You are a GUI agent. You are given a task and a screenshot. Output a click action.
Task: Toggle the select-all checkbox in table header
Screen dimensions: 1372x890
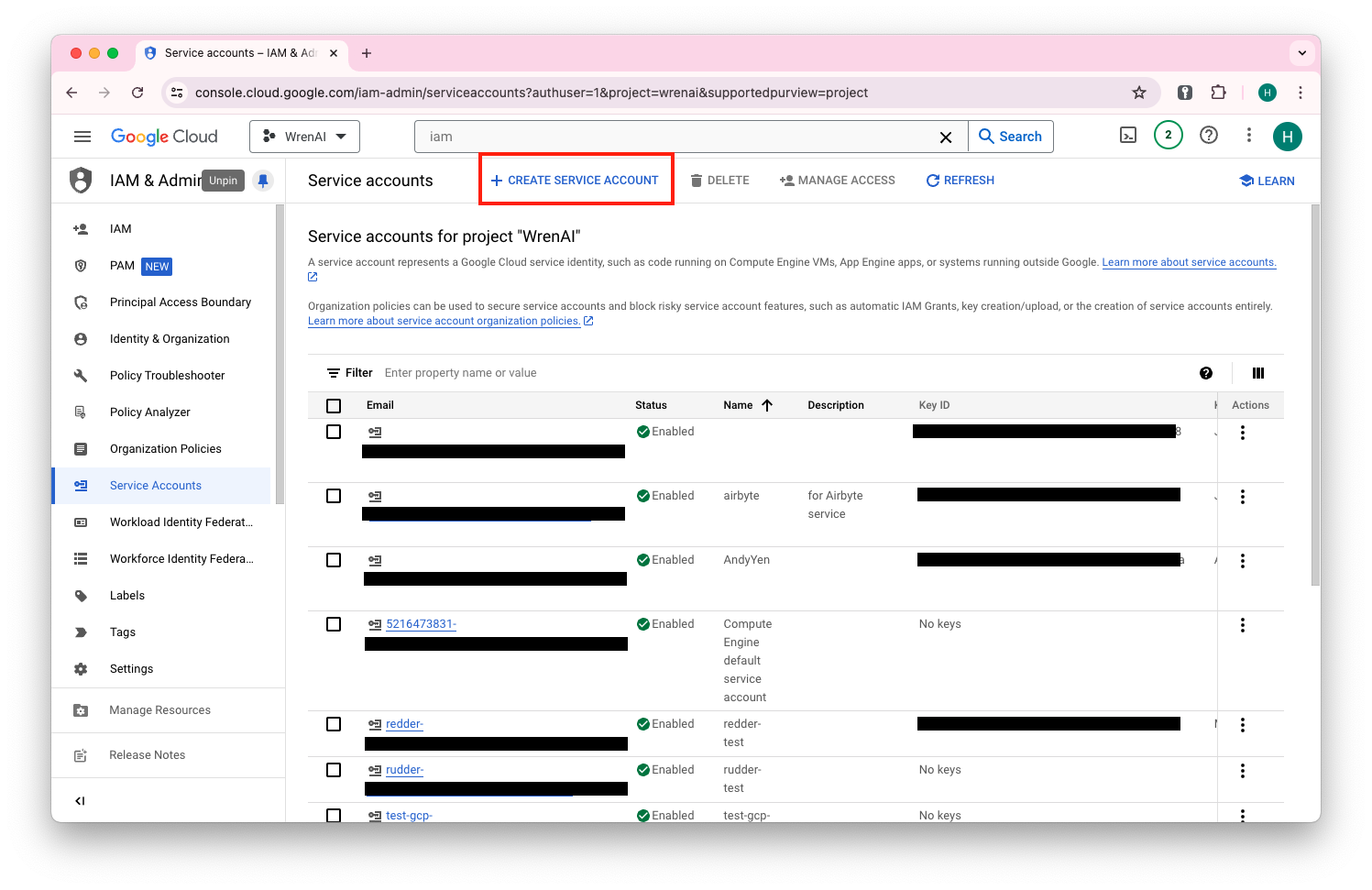[334, 405]
